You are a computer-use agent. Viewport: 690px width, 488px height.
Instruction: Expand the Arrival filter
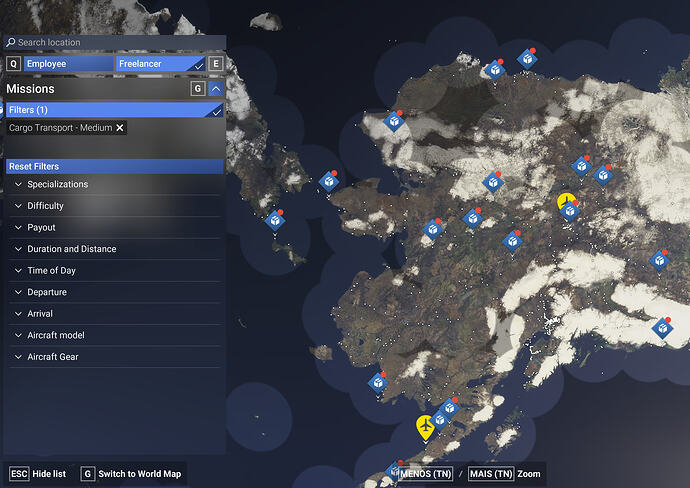point(115,314)
